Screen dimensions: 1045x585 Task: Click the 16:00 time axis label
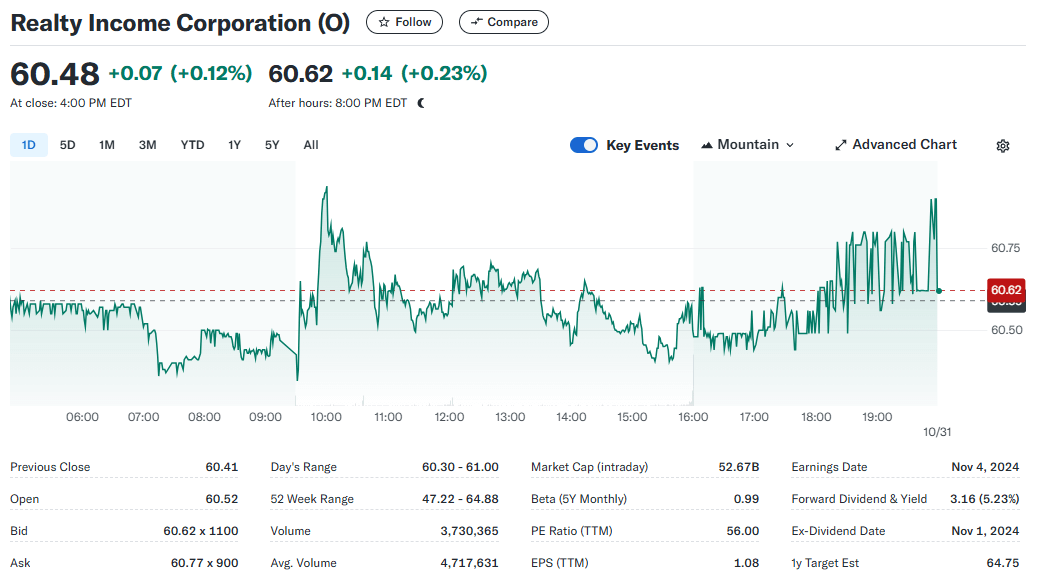[693, 417]
